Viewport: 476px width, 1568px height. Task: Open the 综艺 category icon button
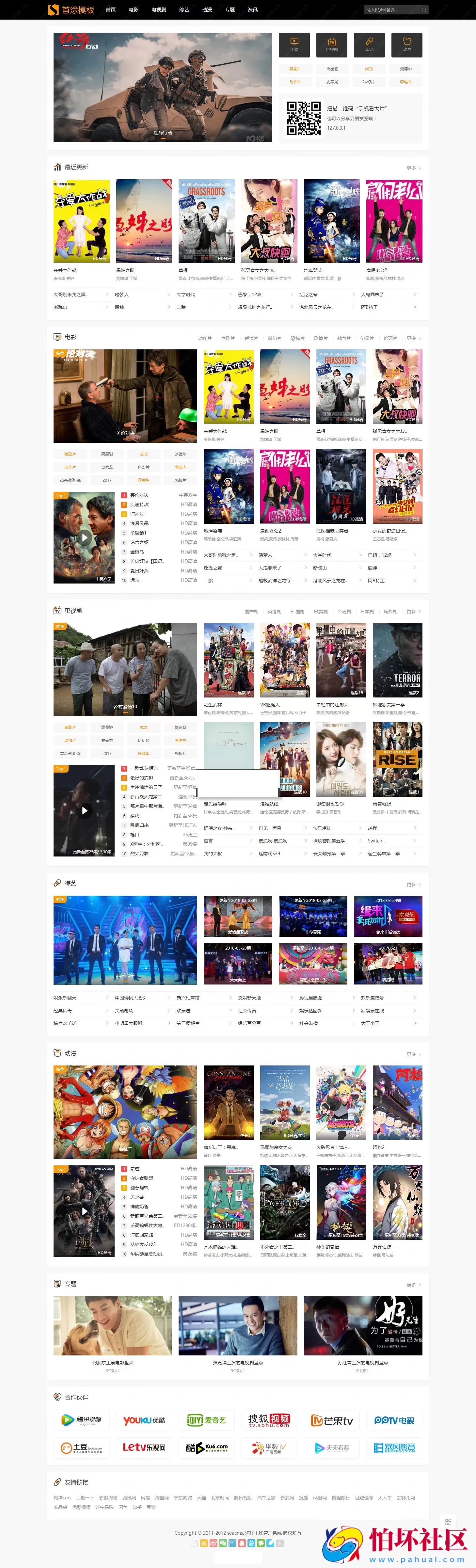pyautogui.click(x=370, y=44)
